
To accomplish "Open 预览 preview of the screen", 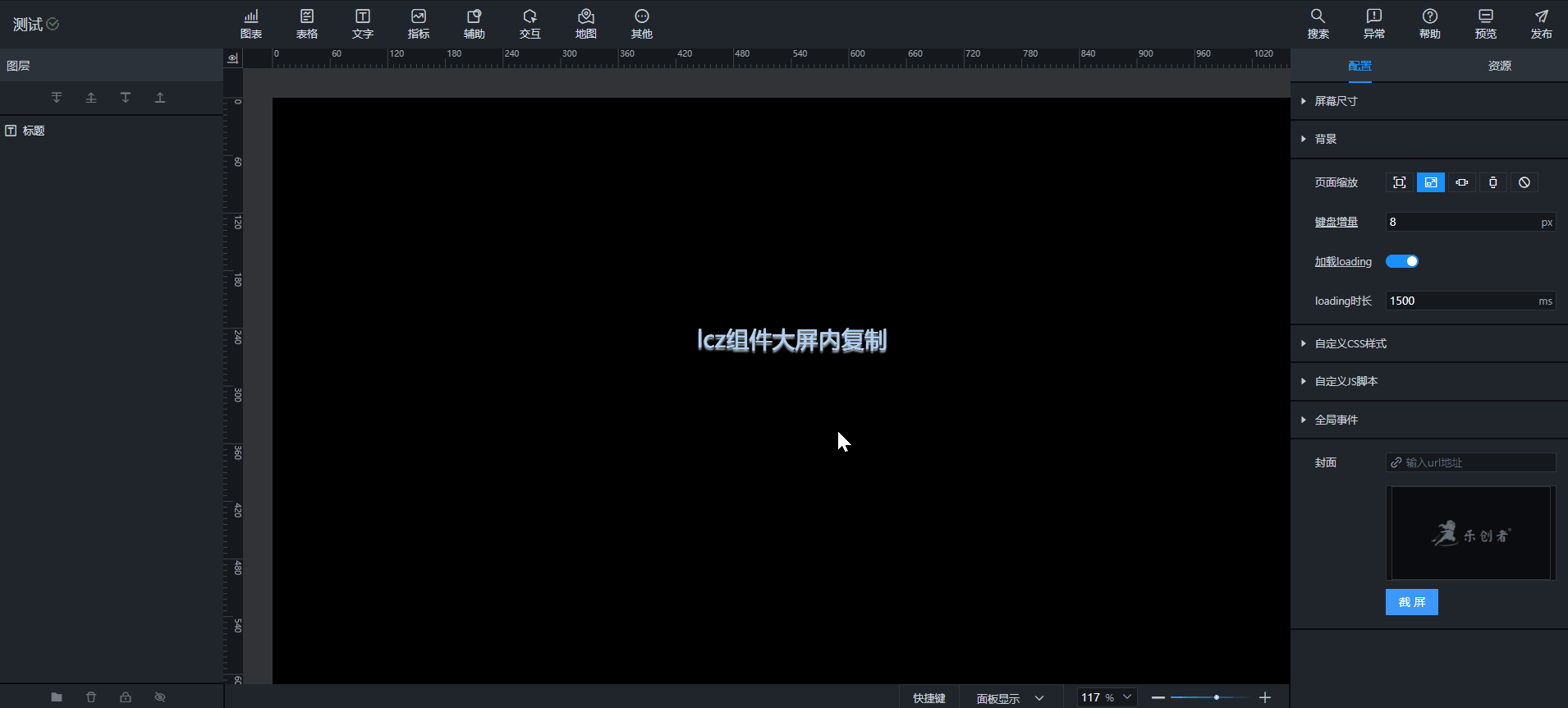I will 1485,24.
